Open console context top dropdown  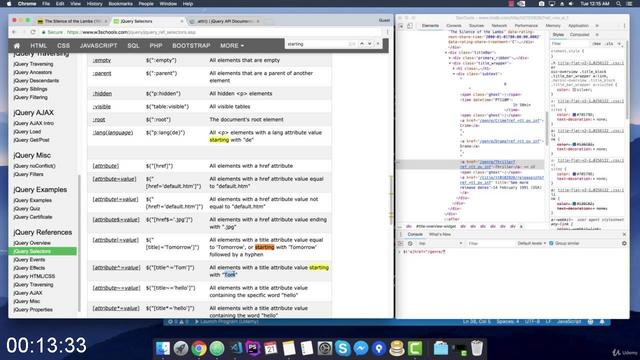pyautogui.click(x=440, y=243)
